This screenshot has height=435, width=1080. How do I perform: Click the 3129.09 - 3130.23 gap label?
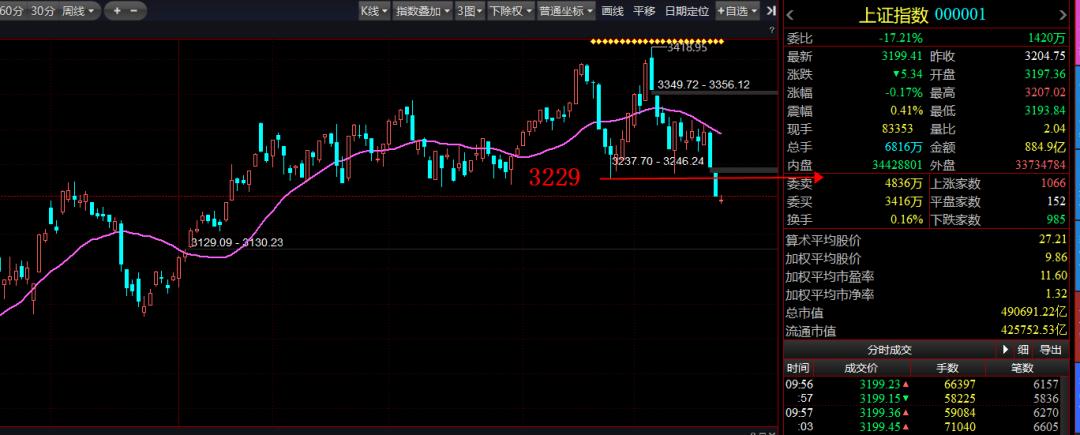point(237,242)
